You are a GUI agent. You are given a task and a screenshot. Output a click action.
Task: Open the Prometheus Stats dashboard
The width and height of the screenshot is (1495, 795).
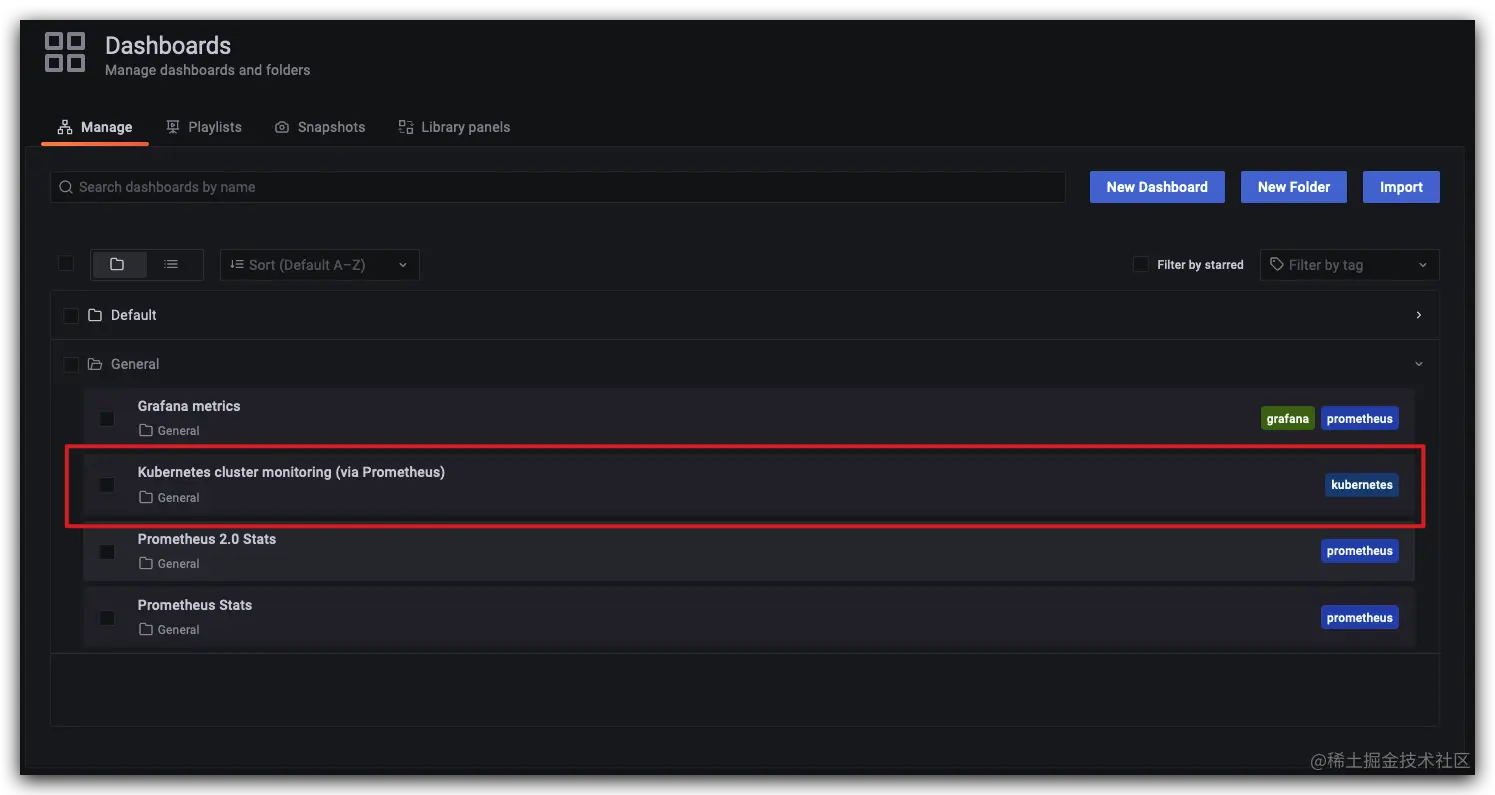195,605
